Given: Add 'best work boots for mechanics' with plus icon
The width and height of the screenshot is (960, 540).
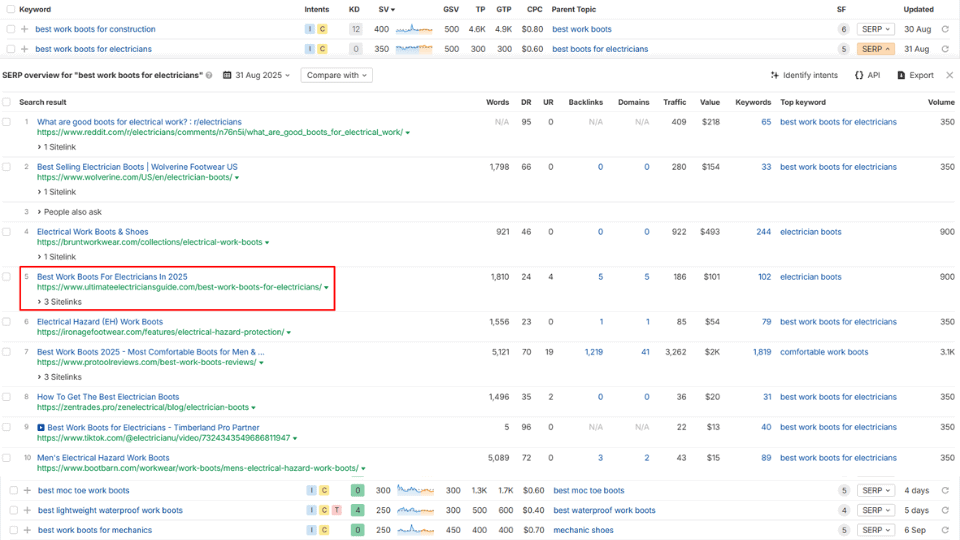Looking at the screenshot, I should click(x=27, y=530).
